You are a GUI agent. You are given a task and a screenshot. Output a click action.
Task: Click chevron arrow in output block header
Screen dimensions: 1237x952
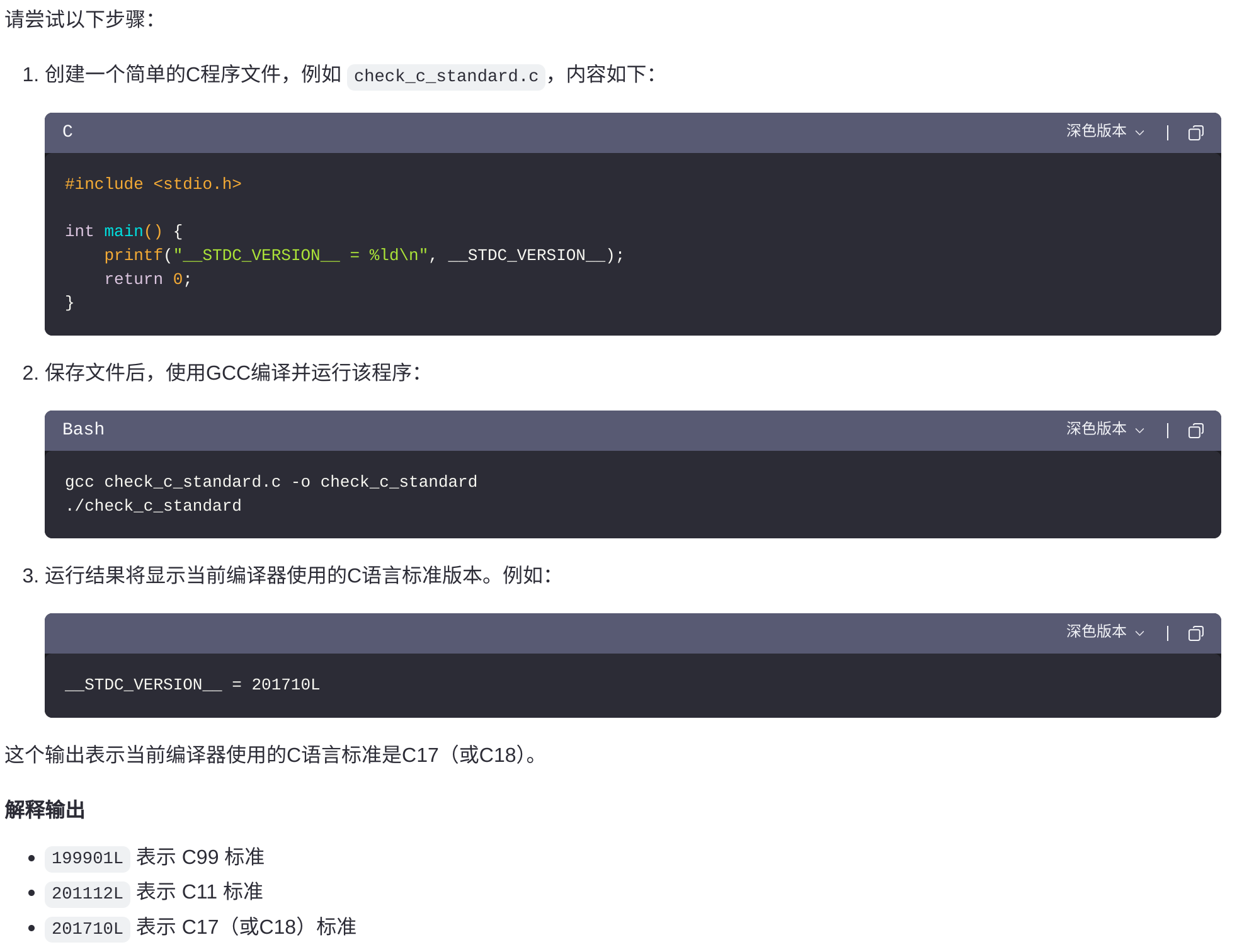(1139, 633)
